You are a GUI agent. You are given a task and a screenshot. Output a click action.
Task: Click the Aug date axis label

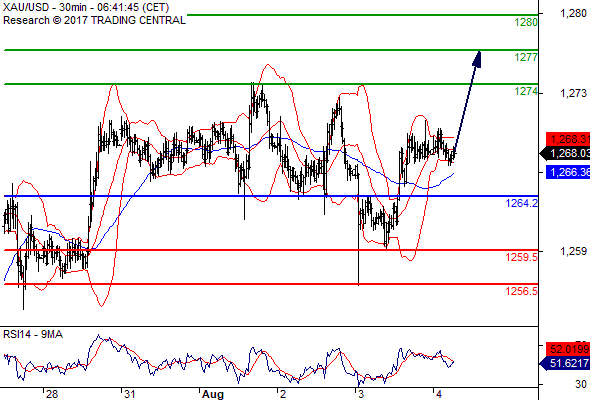point(213,394)
